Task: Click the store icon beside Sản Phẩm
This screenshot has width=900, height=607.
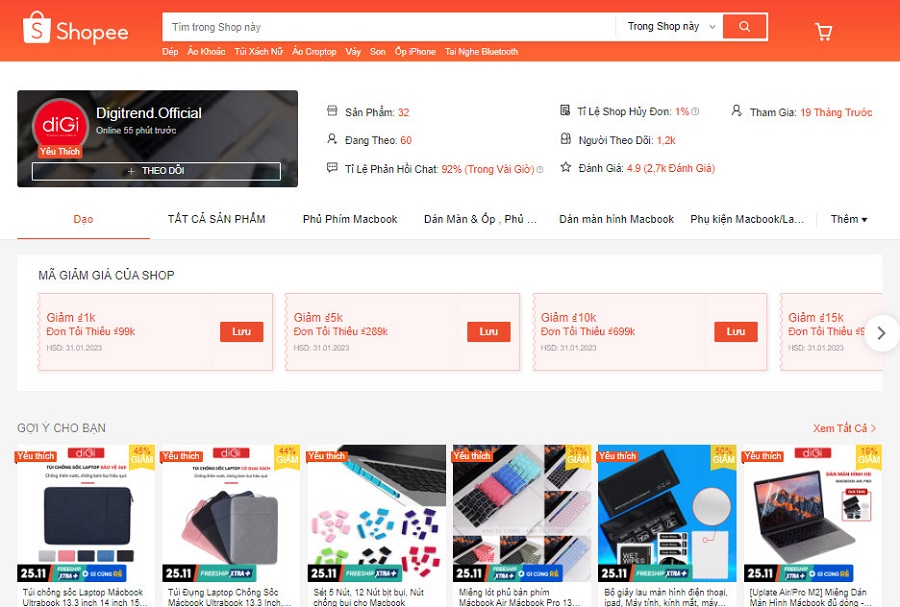Action: [x=332, y=110]
